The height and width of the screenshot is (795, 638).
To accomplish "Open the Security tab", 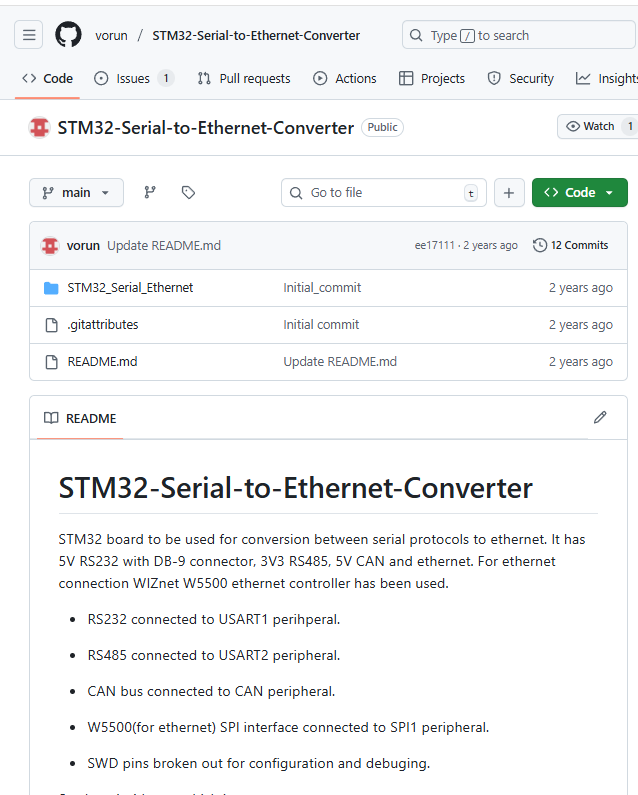I will pyautogui.click(x=520, y=78).
